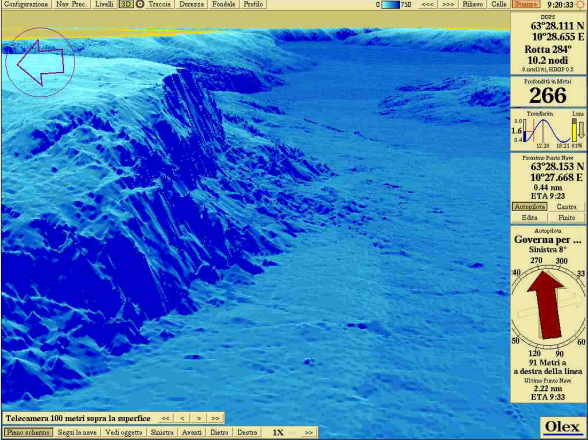Open the Livelli menu
This screenshot has width=588, height=440.
[104, 5]
